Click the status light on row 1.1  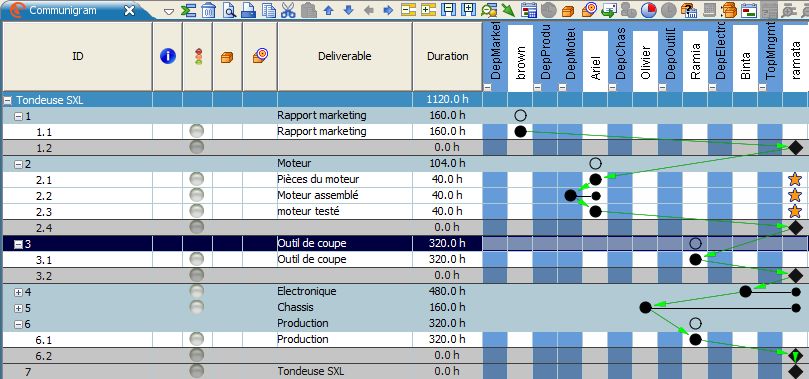[197, 131]
